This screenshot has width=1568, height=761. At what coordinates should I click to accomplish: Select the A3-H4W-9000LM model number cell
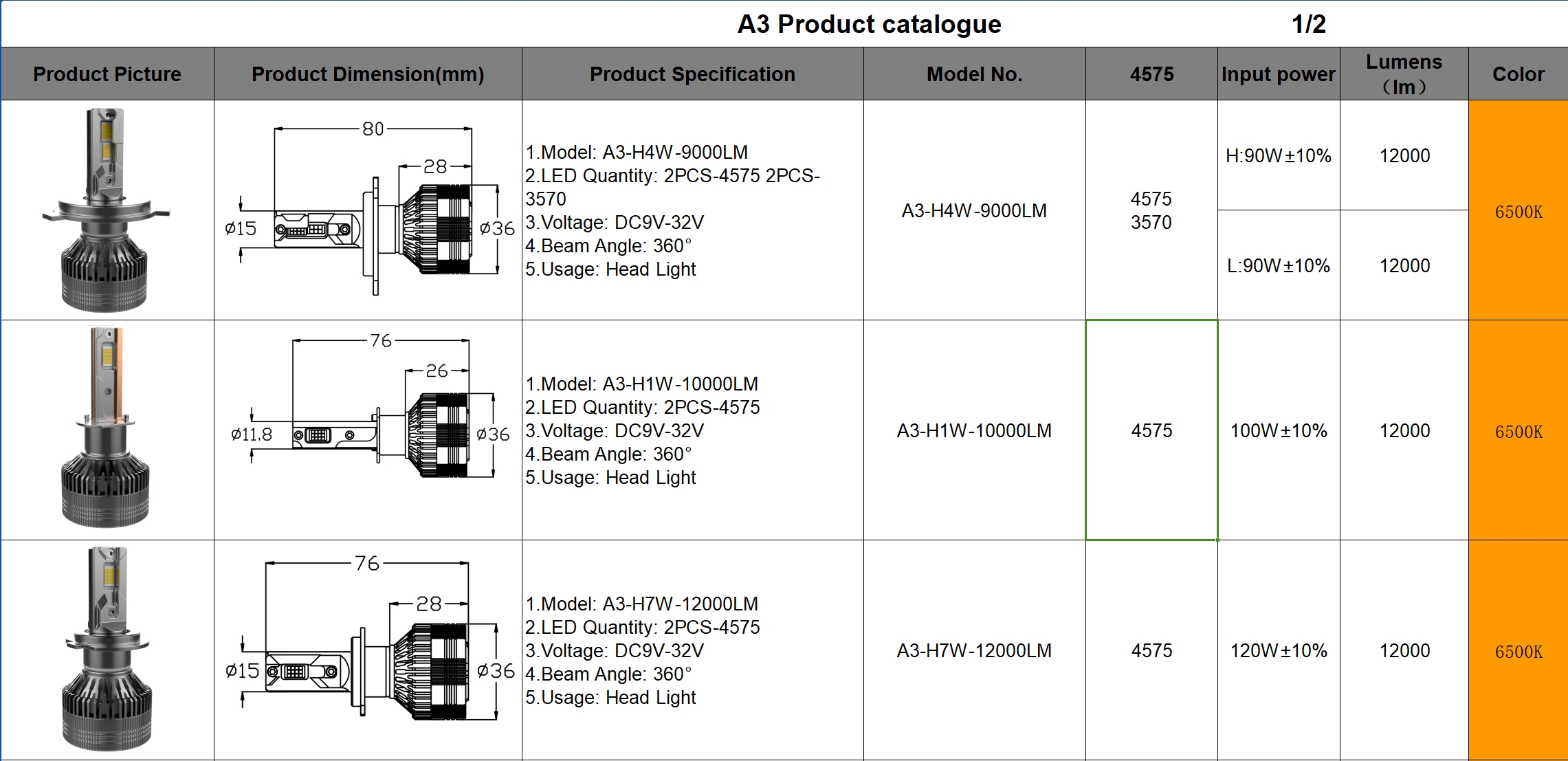[x=974, y=210]
